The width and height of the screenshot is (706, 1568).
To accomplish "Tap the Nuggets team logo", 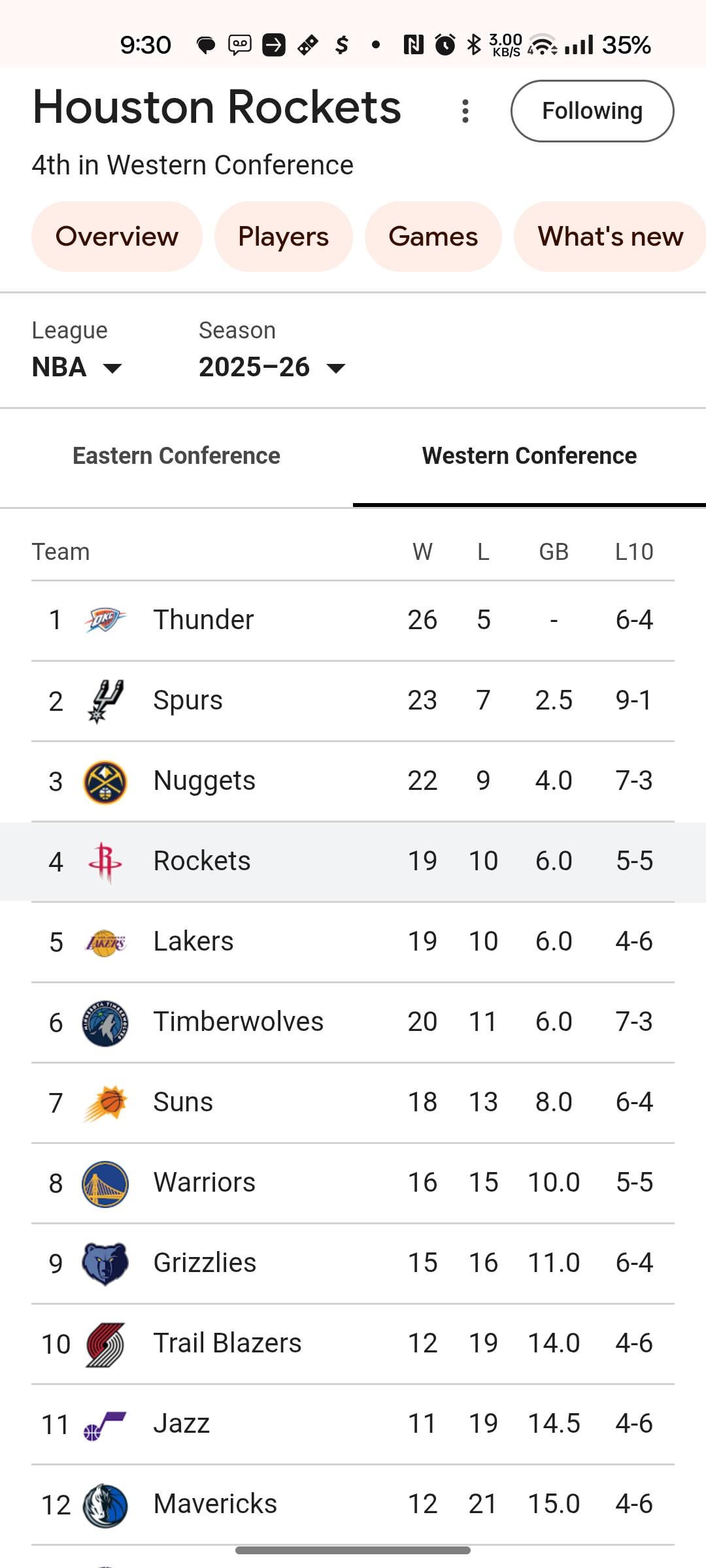I will 105,781.
